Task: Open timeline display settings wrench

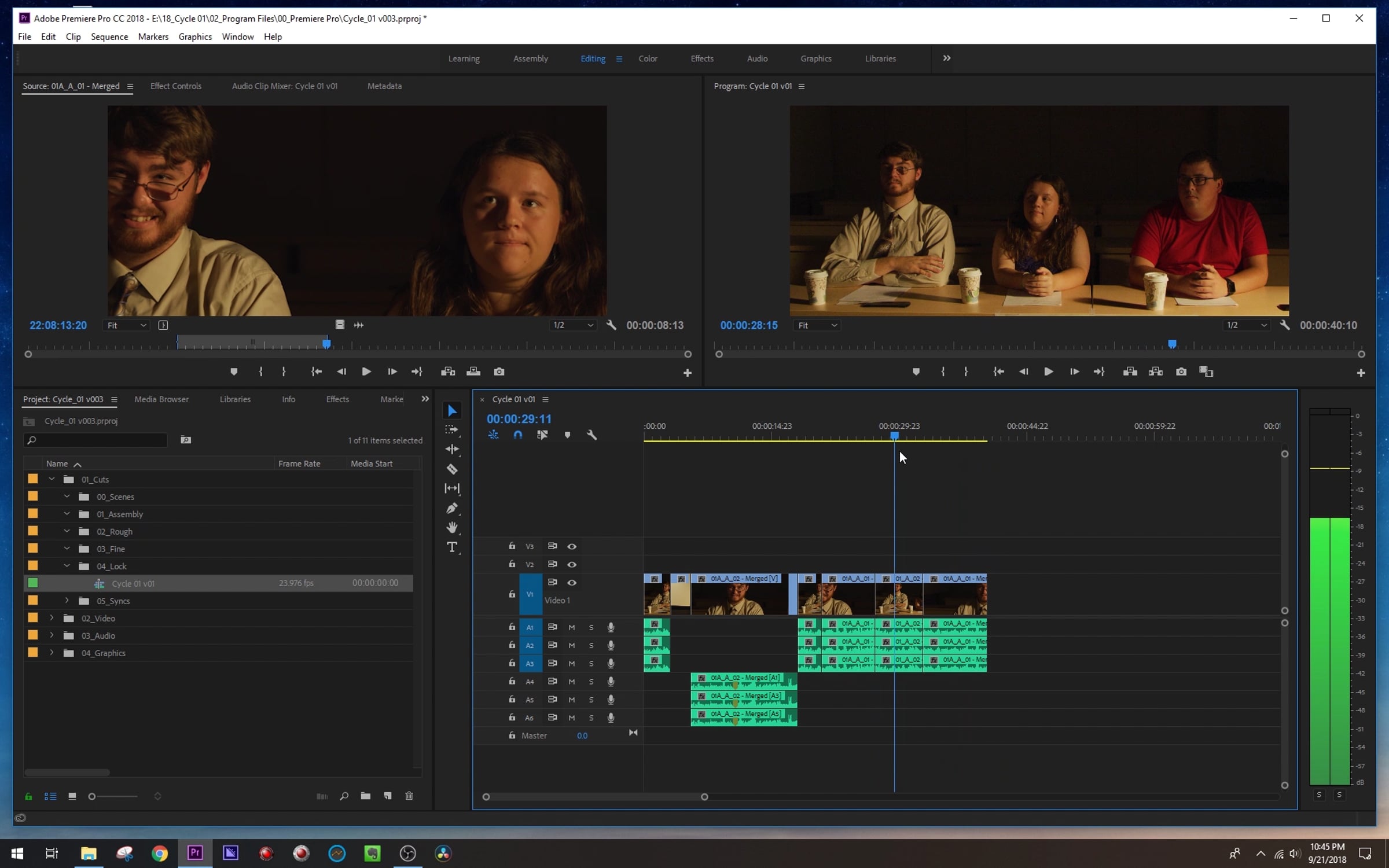Action: click(x=591, y=435)
